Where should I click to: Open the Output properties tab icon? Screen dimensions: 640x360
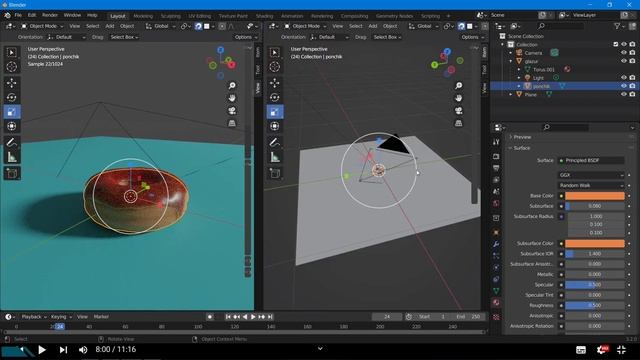click(x=496, y=168)
